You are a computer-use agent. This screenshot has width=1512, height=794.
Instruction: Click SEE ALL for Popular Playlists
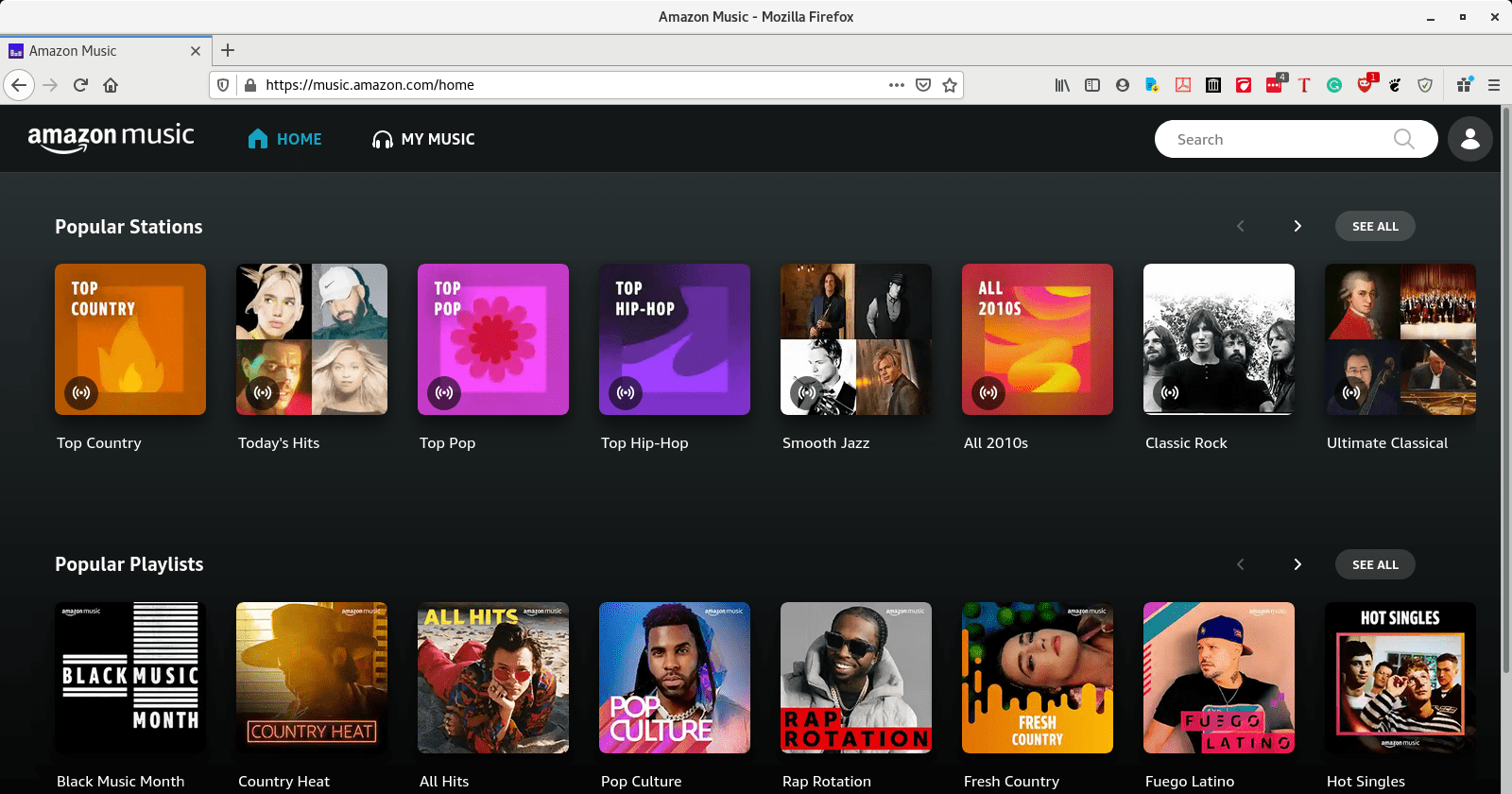coord(1375,564)
